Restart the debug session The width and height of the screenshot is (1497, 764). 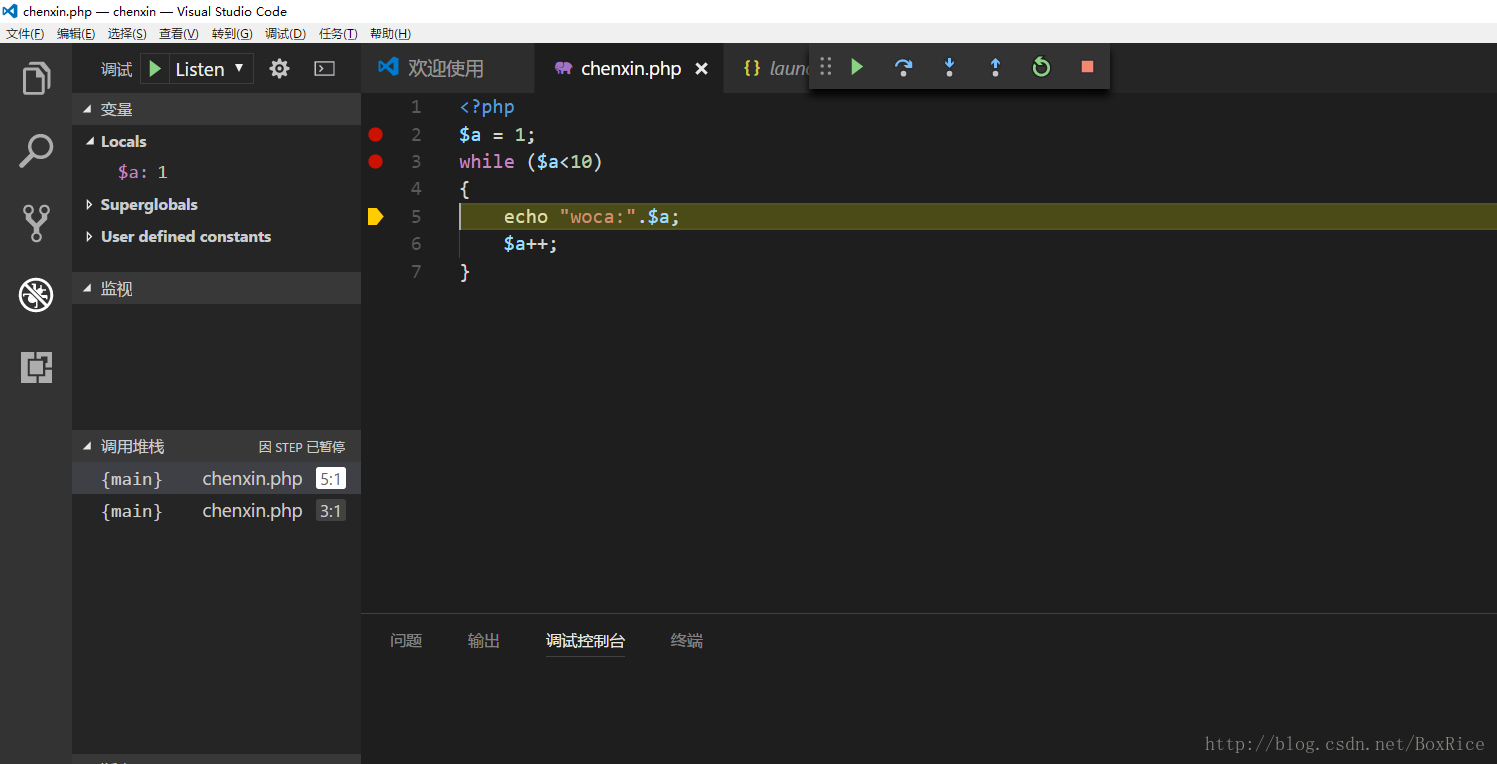coord(1041,67)
